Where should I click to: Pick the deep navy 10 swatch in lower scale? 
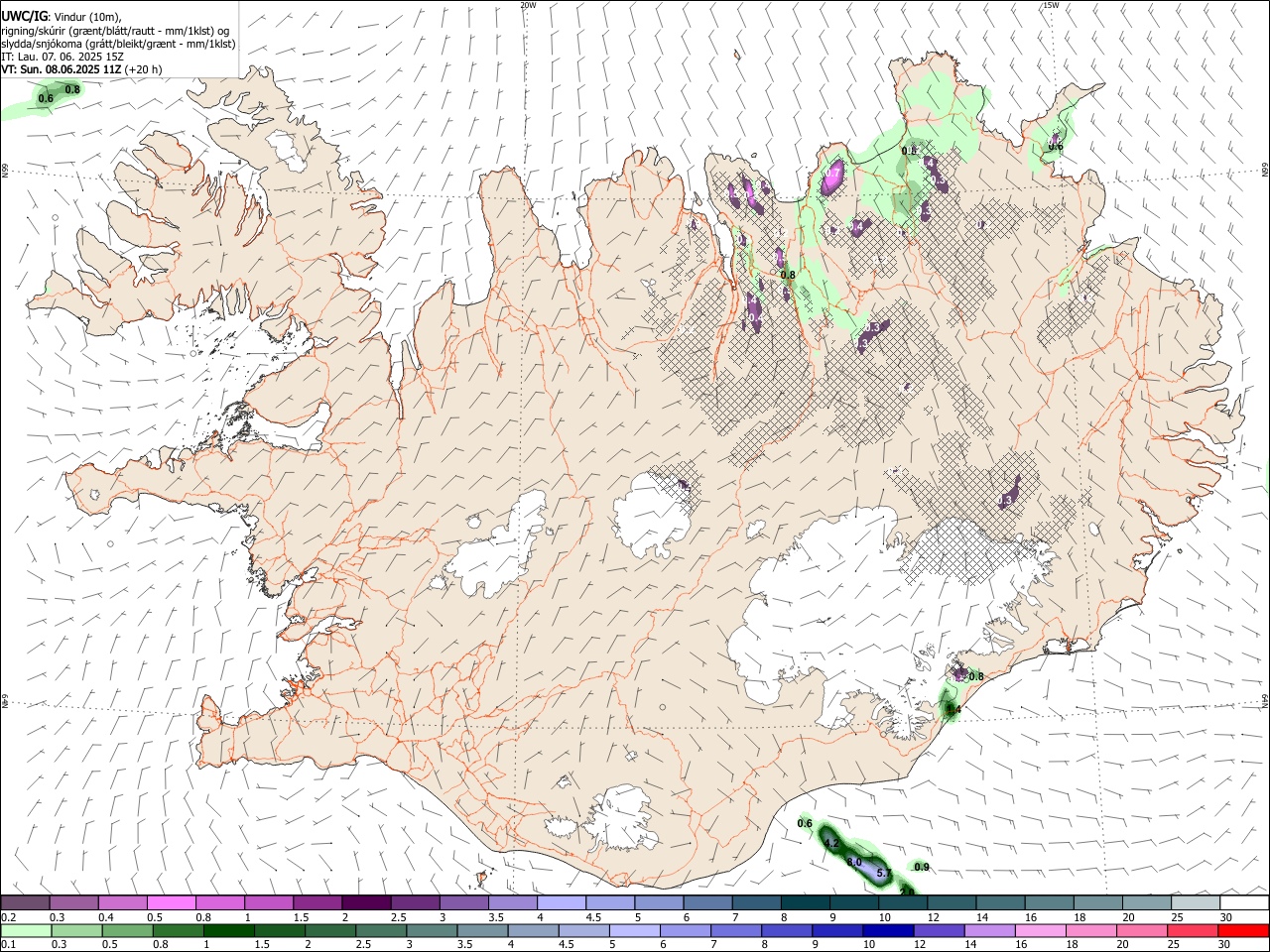click(x=886, y=930)
